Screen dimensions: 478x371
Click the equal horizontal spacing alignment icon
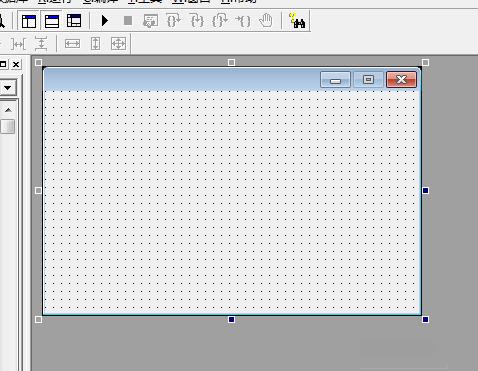pyautogui.click(x=18, y=44)
